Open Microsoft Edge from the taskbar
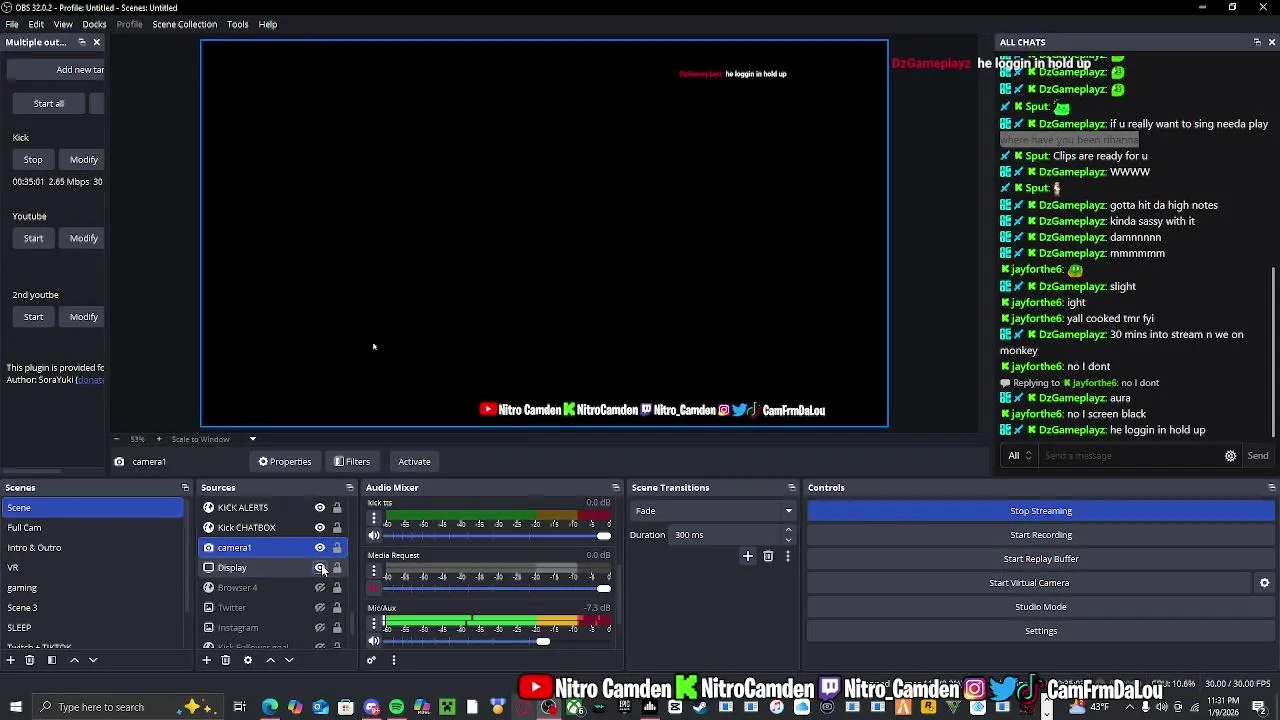The image size is (1280, 720). (270, 707)
